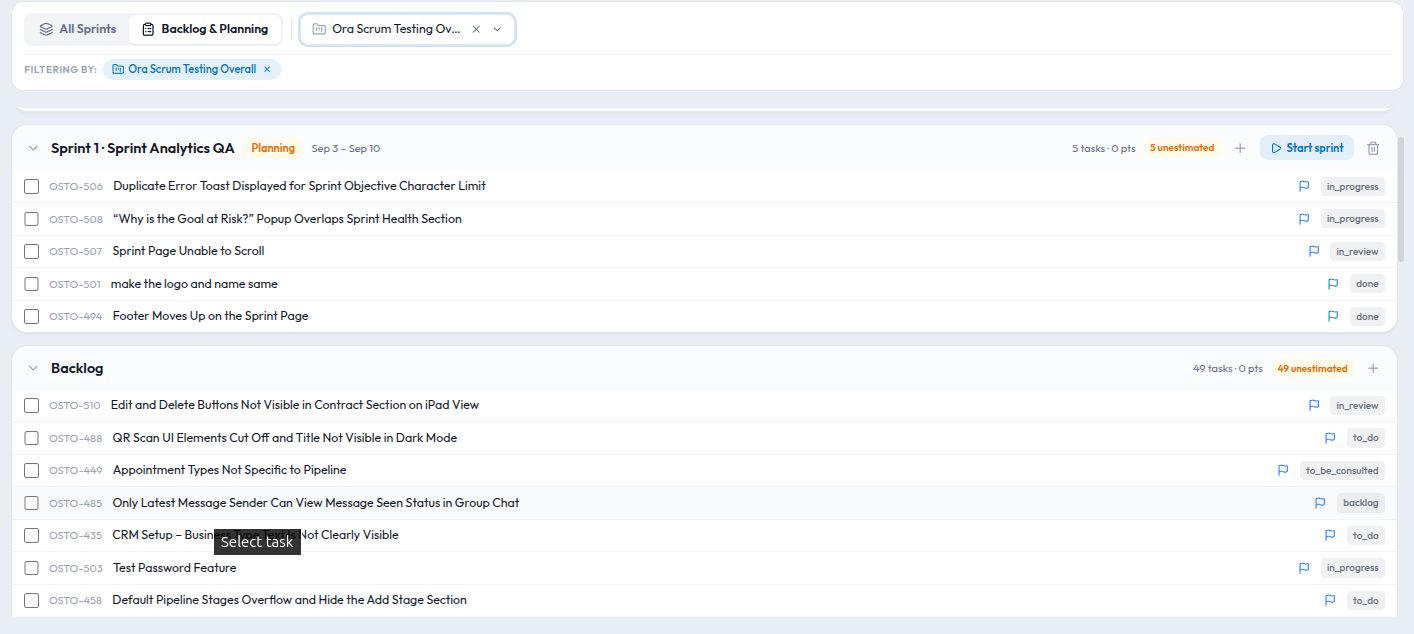Viewport: 1414px width, 634px height.
Task: Select the checkbox for OSTO-488
Action: click(31, 438)
